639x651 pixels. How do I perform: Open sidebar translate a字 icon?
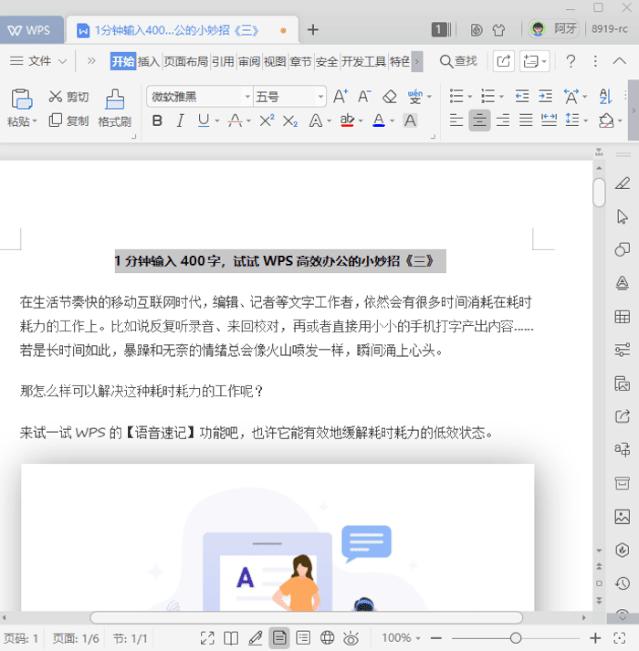622,449
